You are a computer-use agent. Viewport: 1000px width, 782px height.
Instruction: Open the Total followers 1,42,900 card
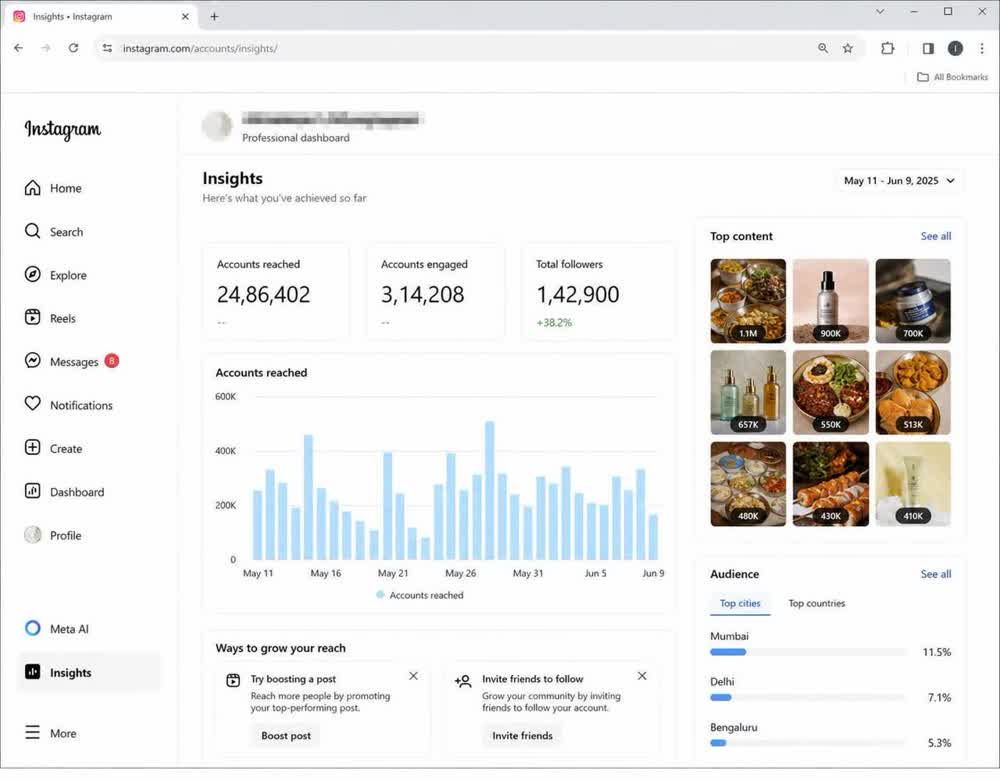tap(598, 291)
